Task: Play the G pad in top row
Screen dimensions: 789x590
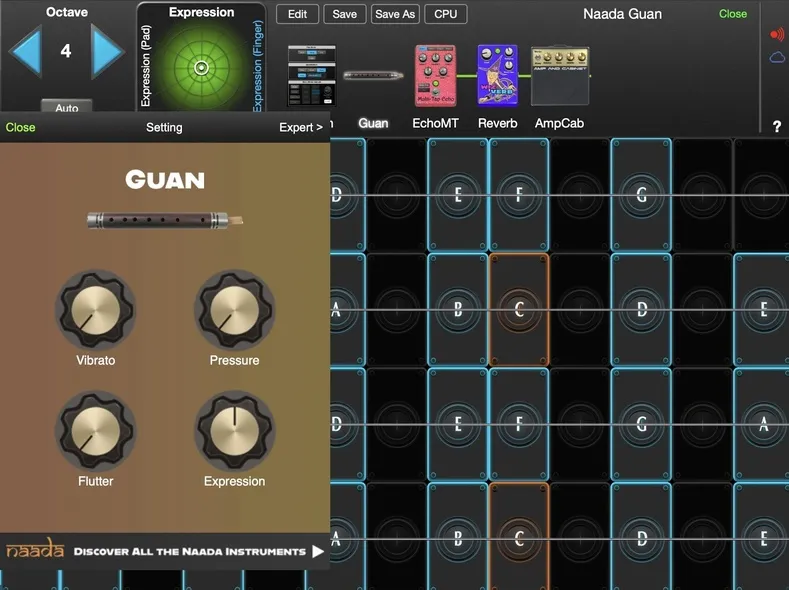Action: 641,195
